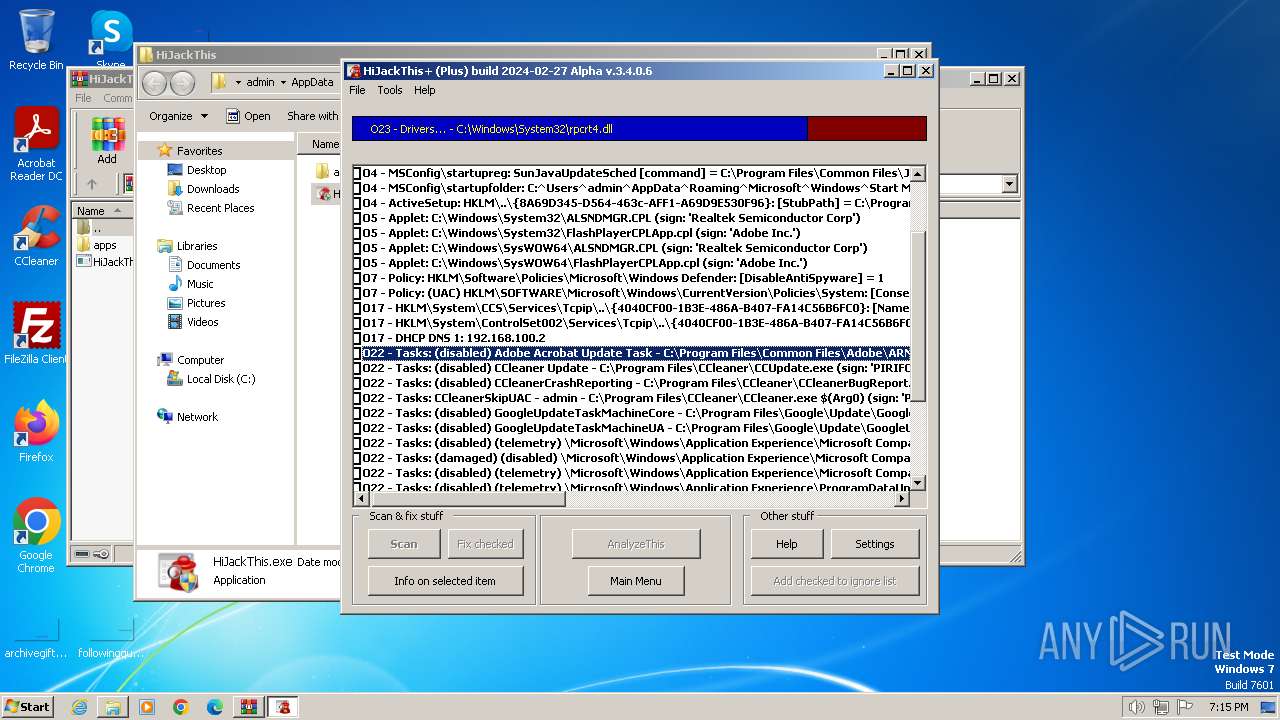Open FileZilla Client desktop icon

coord(36,333)
